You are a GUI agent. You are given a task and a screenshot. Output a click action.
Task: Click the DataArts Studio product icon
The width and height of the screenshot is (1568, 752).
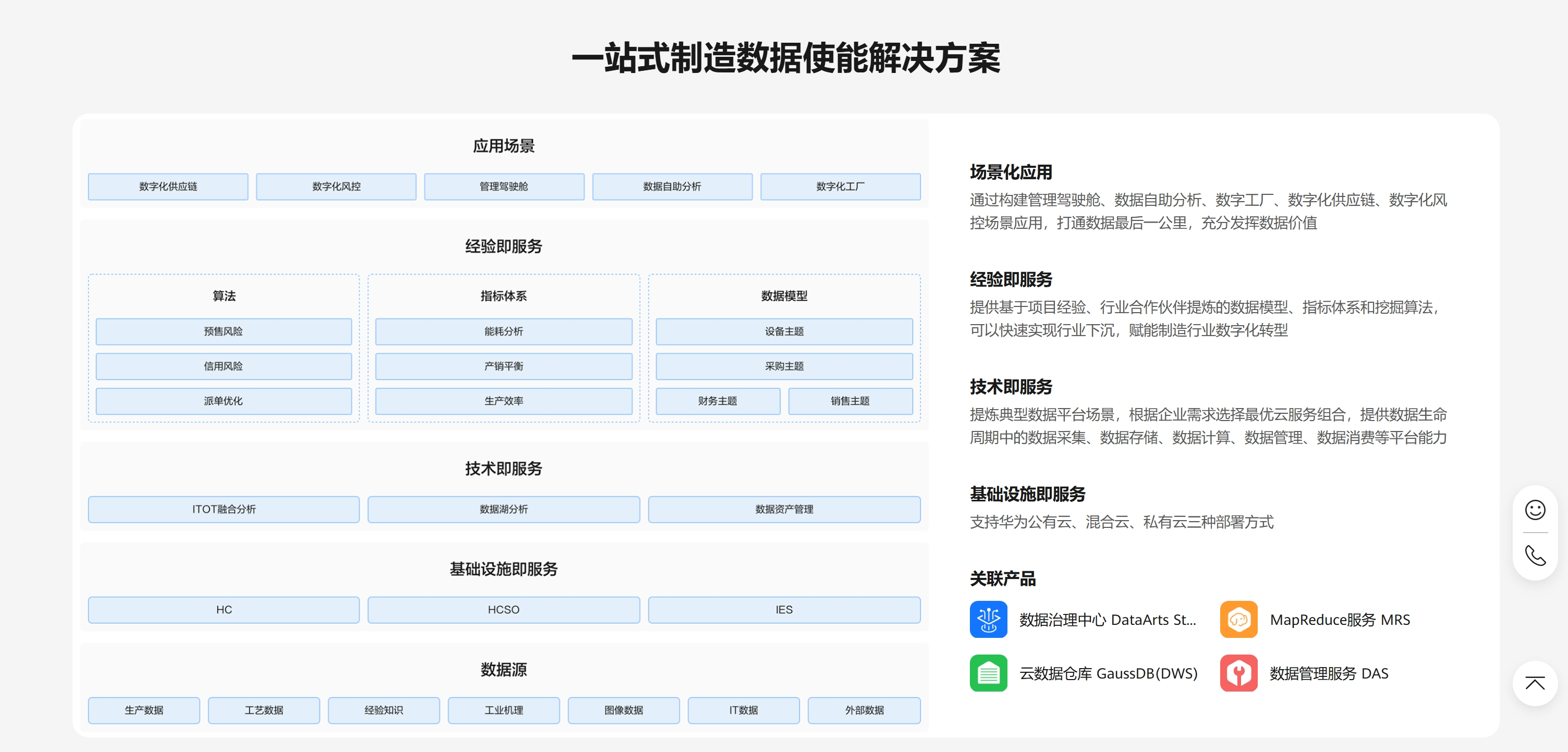point(988,619)
